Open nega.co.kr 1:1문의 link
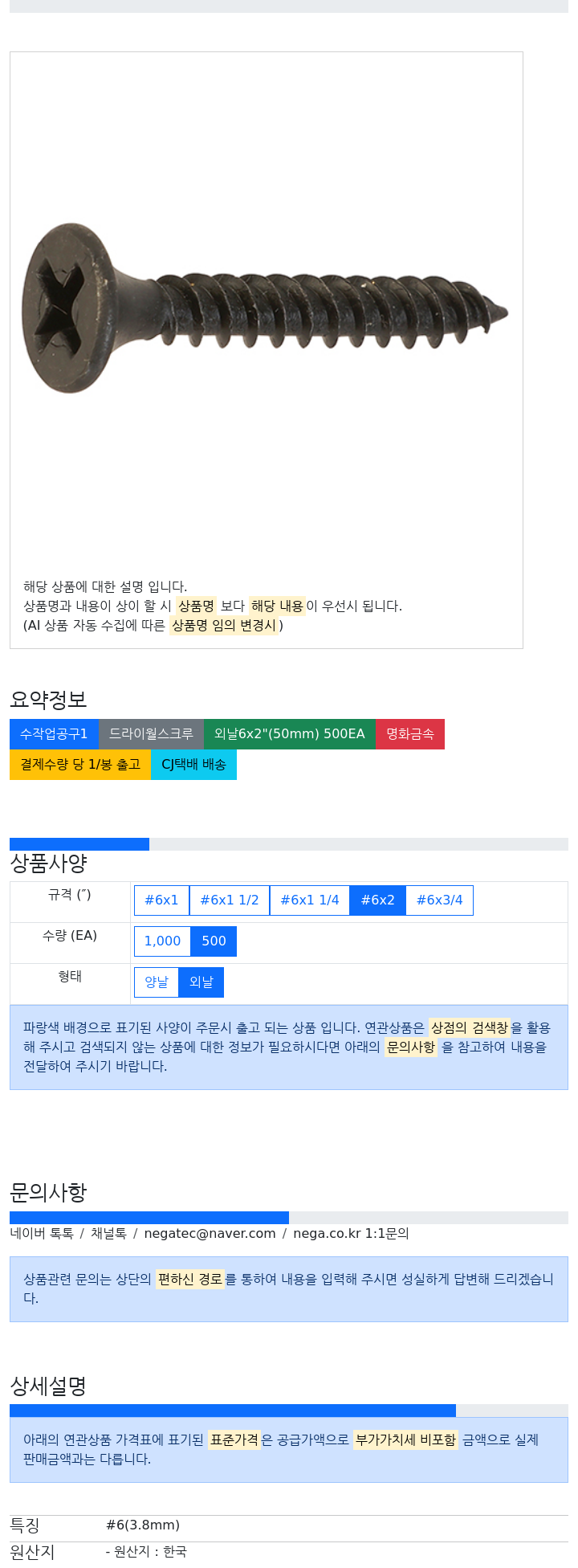Screen dimensions: 578x1568 pyautogui.click(x=351, y=1234)
